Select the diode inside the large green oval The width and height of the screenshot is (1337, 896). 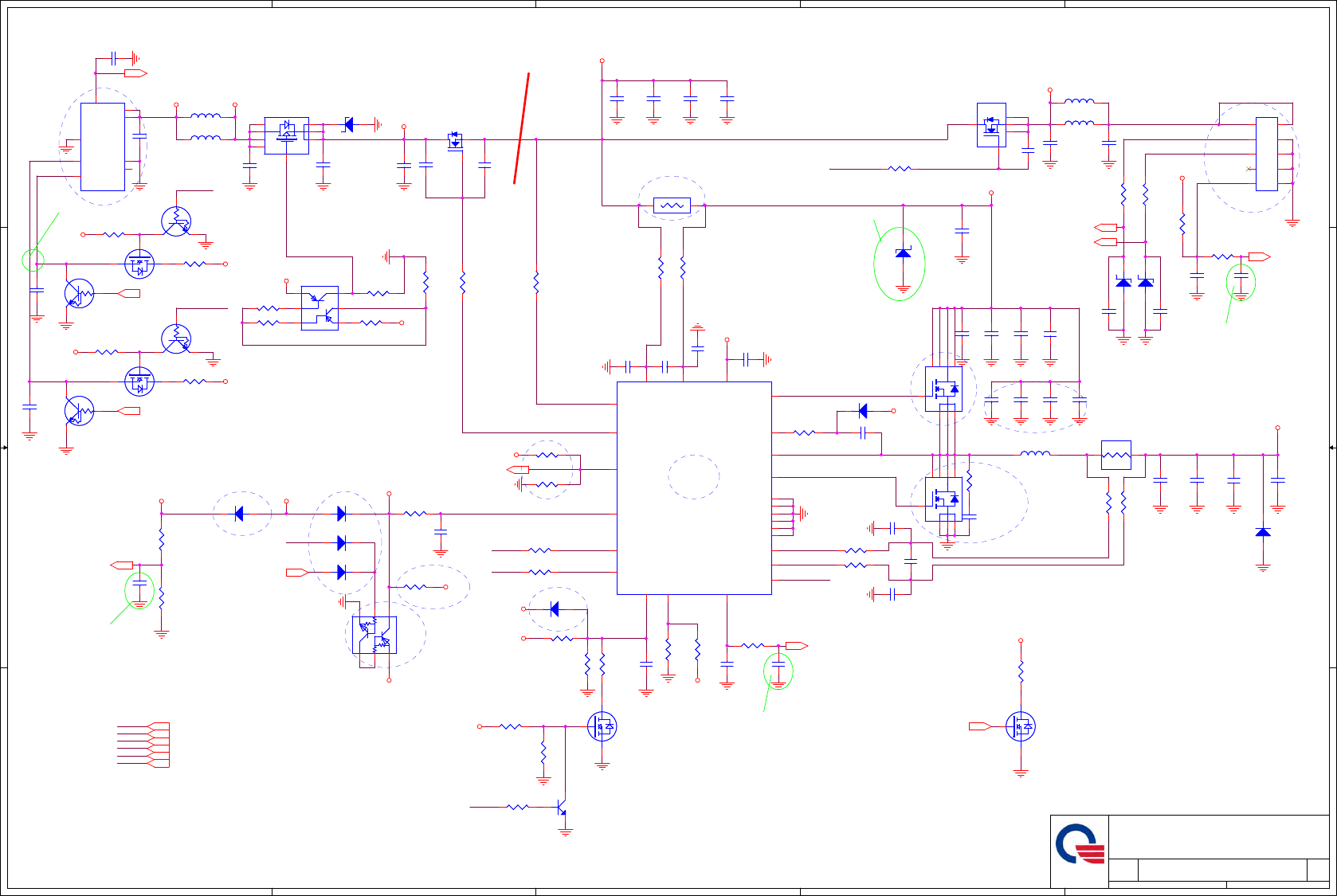903,253
